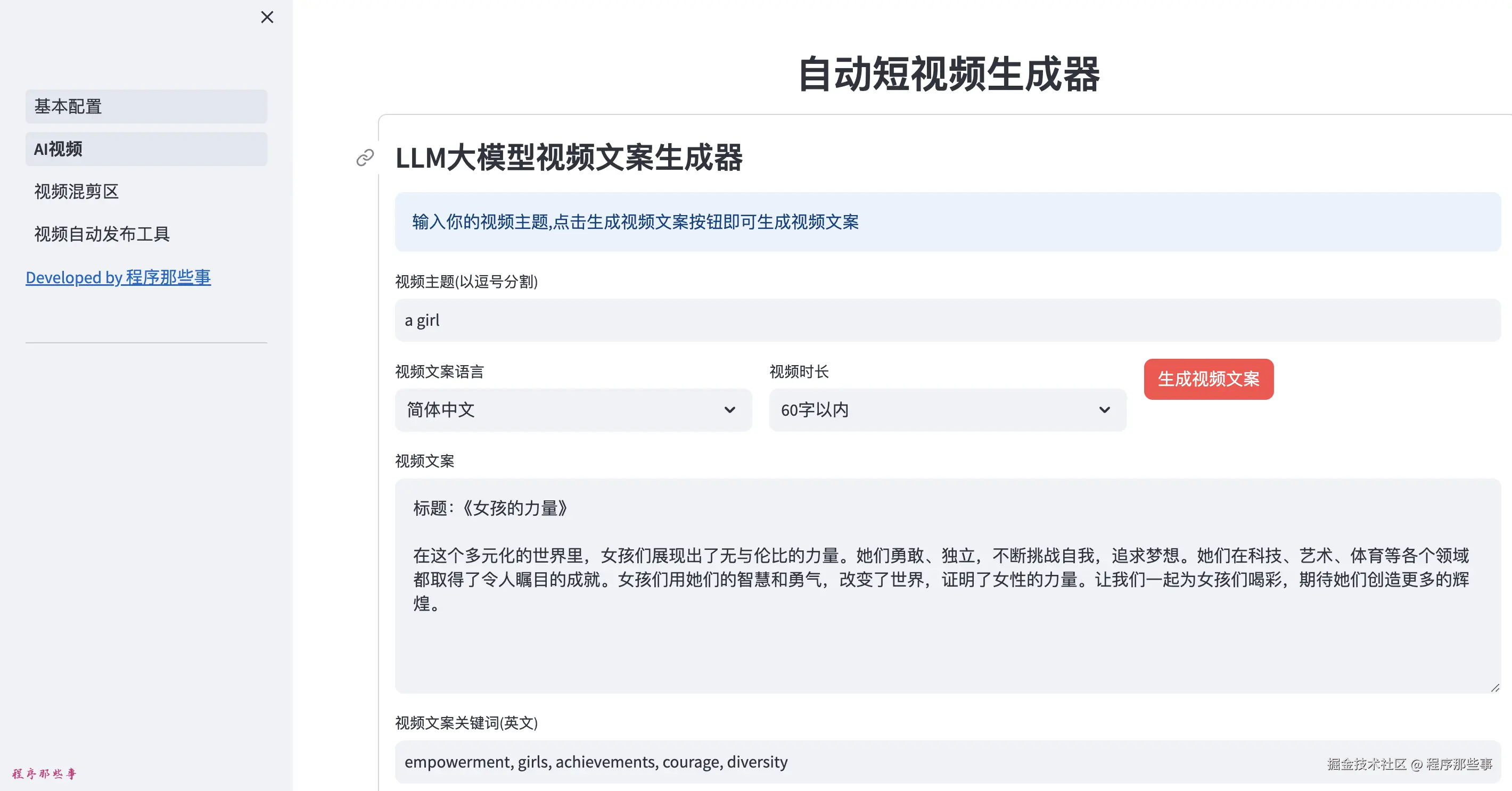Focus the 视频主题 input containing a girl
The width and height of the screenshot is (1512, 791).
948,320
